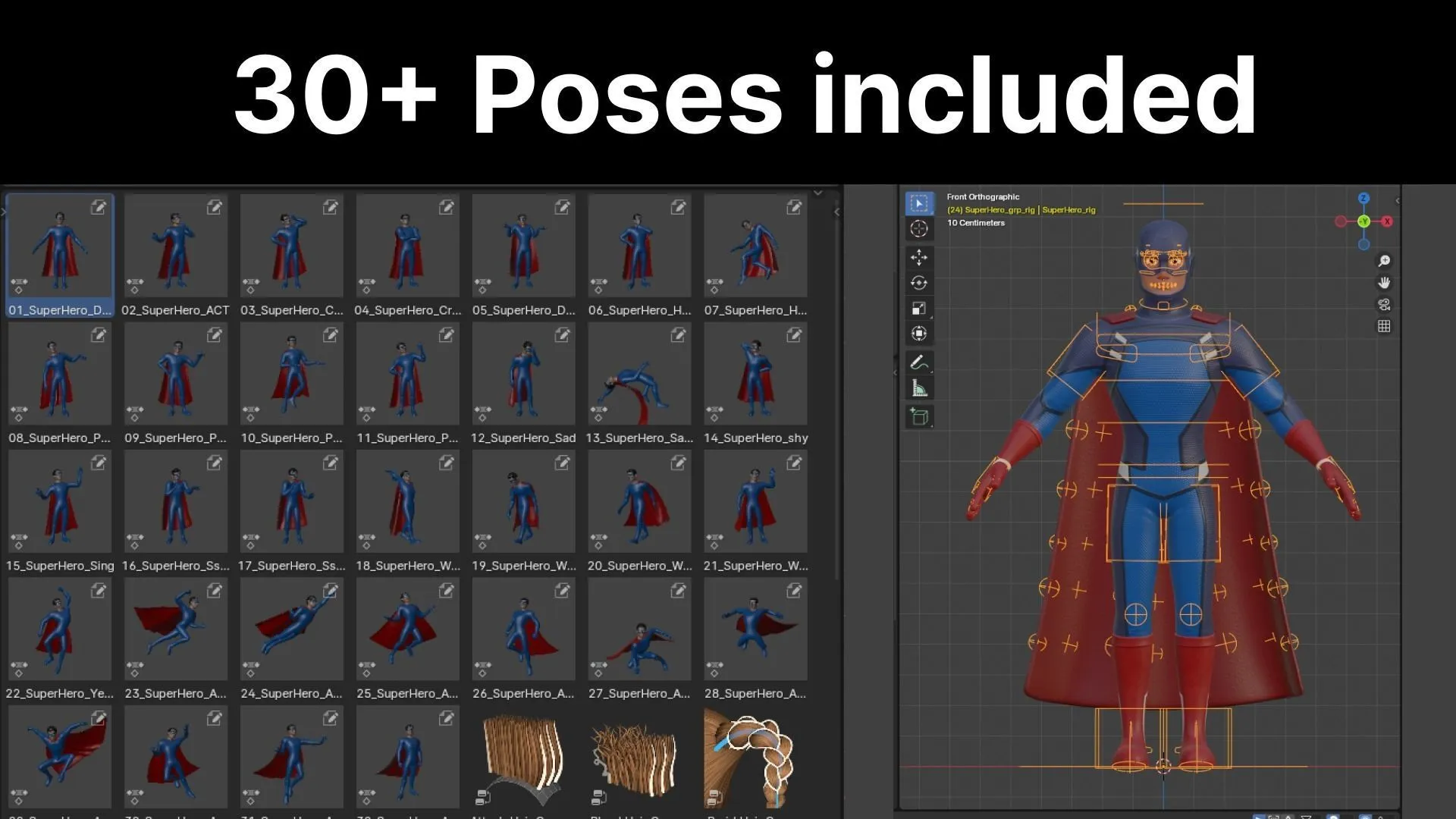Click the pan hand control in viewport
Image resolution: width=1456 pixels, height=819 pixels.
point(1383,282)
